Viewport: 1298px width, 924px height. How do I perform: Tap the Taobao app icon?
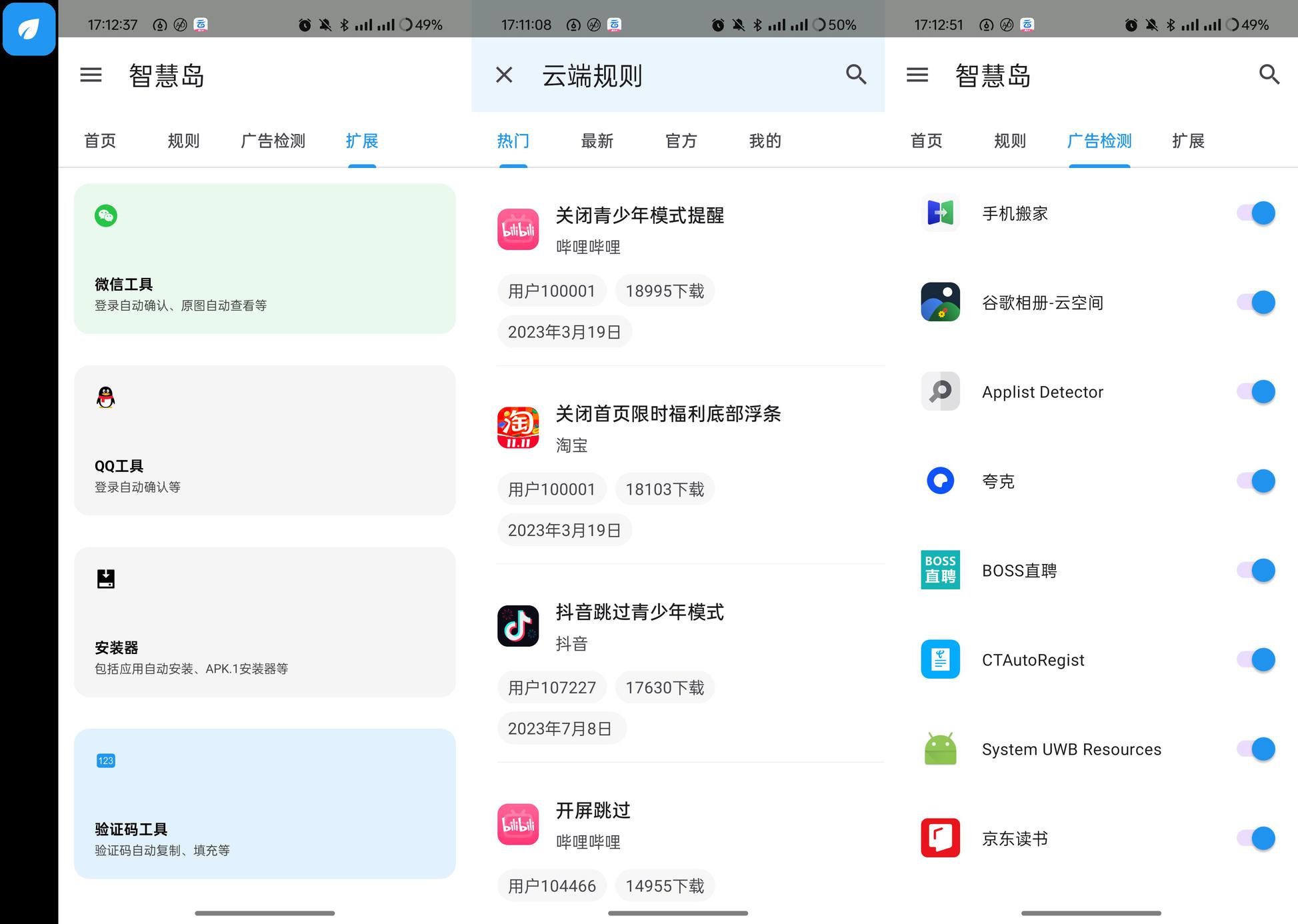click(x=518, y=427)
